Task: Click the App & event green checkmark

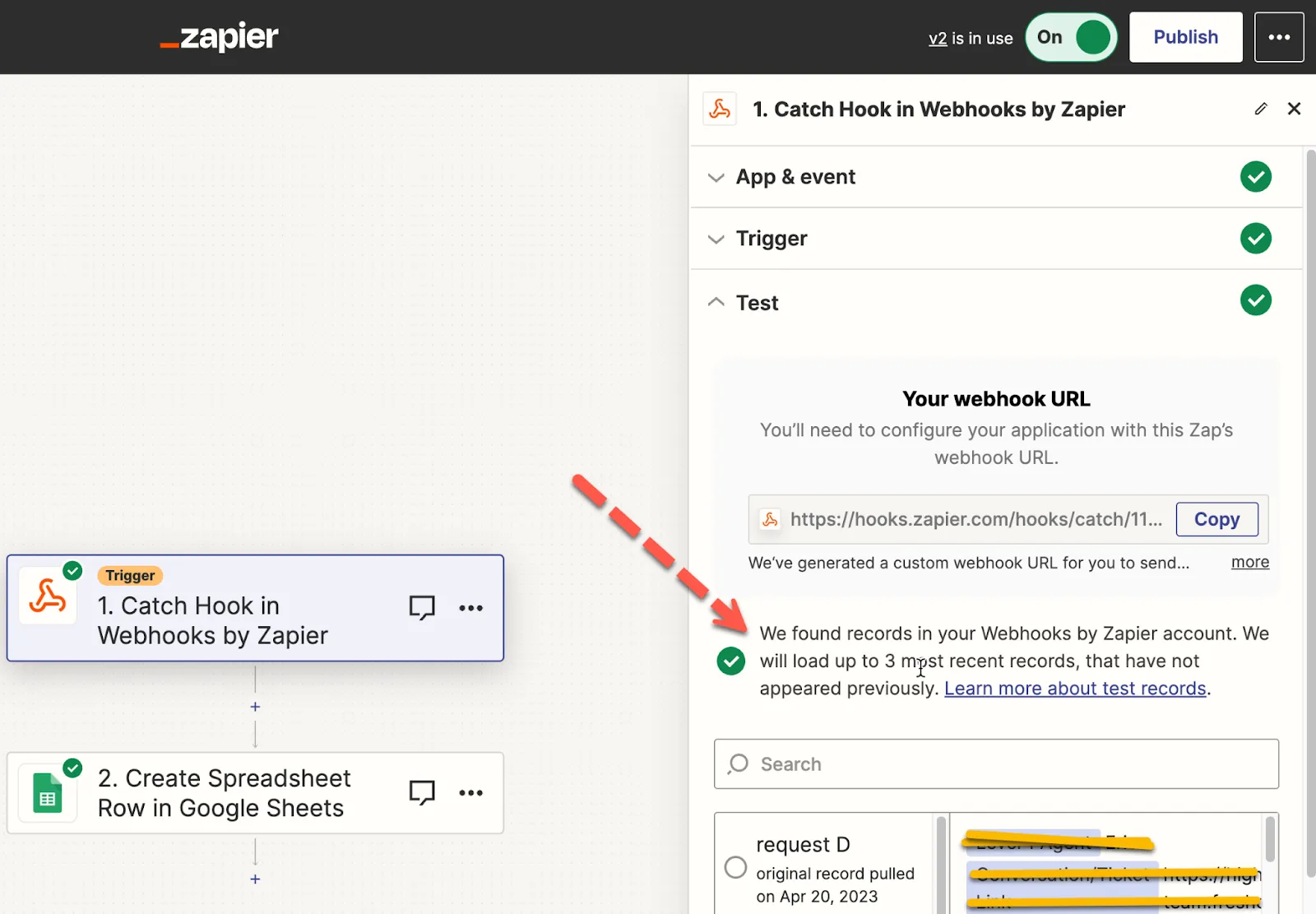Action: (1256, 177)
